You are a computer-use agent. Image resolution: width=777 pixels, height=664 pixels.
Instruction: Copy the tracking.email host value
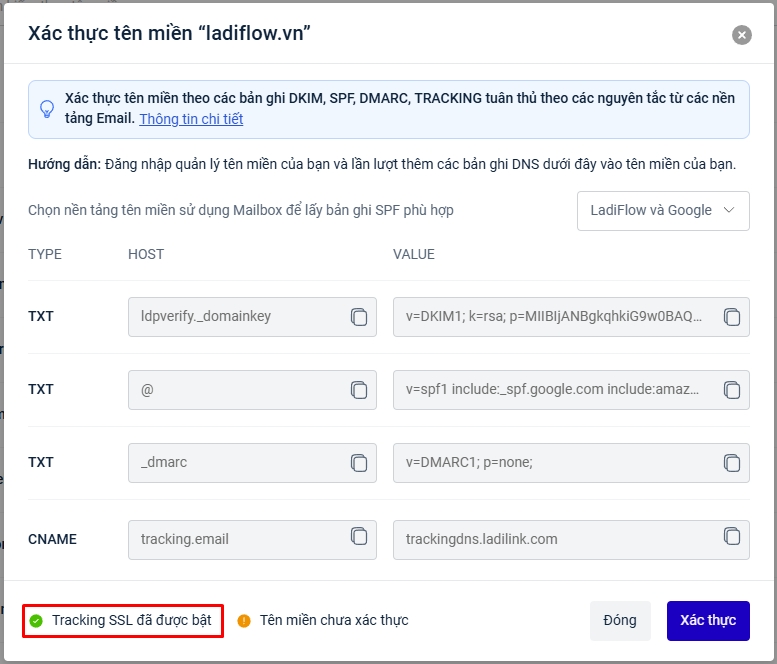(359, 536)
